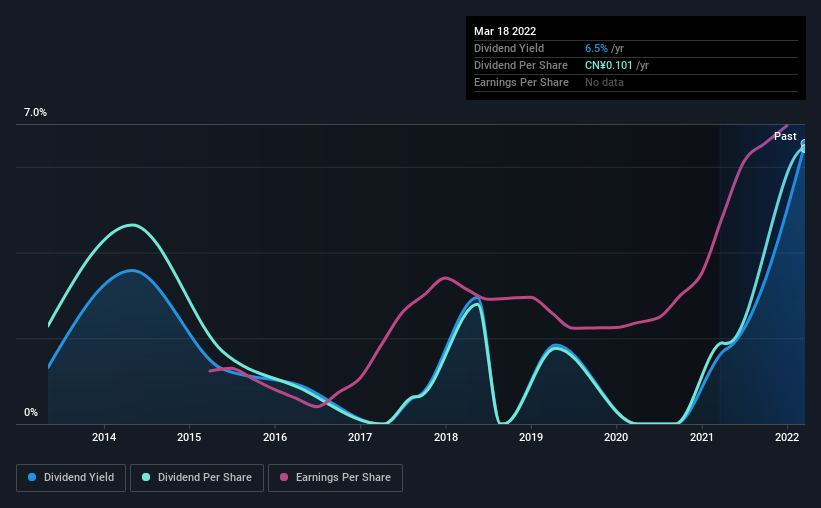Click the data point marker at chart end
Image resolution: width=821 pixels, height=508 pixels.
coord(804,146)
